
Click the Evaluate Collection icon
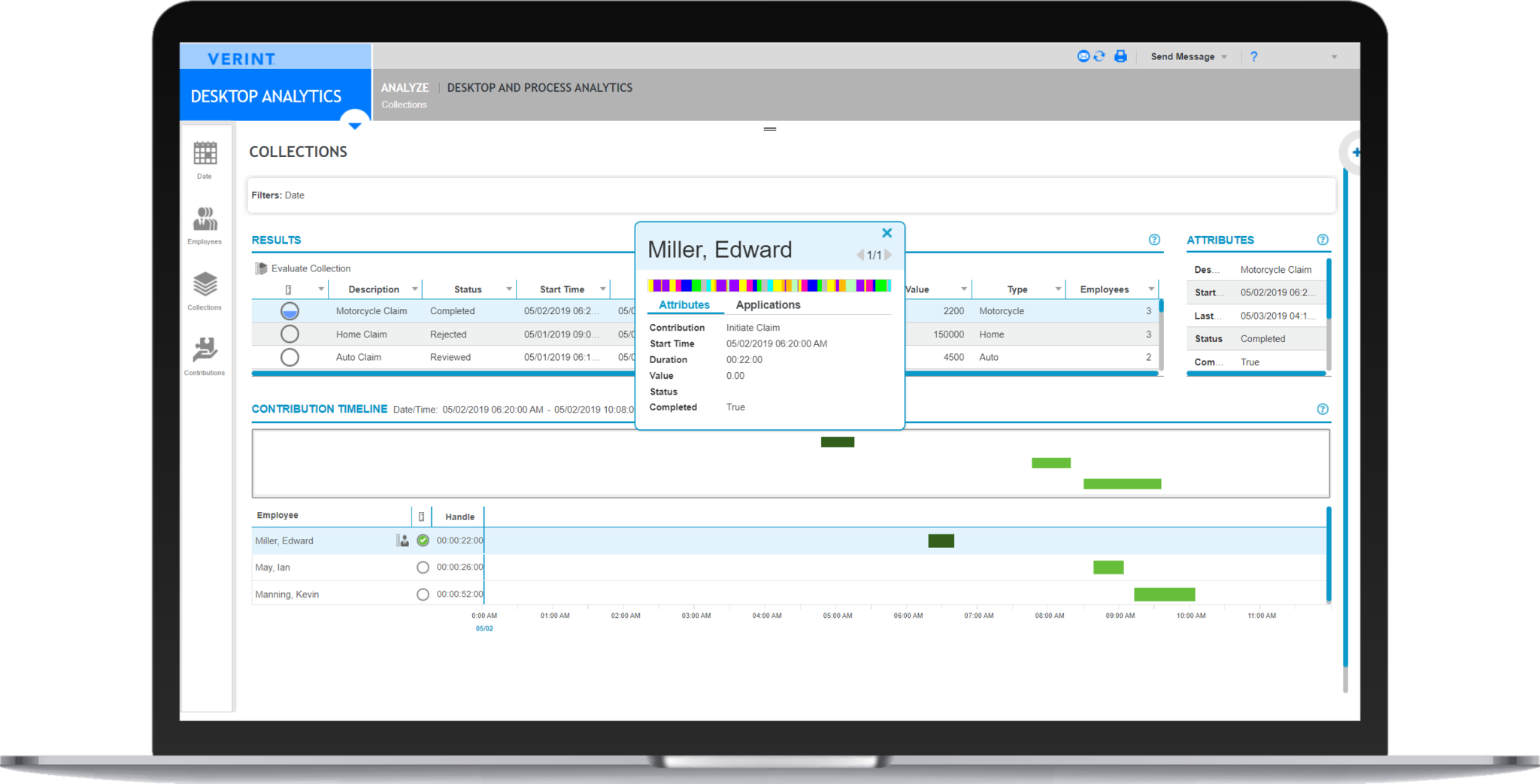(x=261, y=268)
